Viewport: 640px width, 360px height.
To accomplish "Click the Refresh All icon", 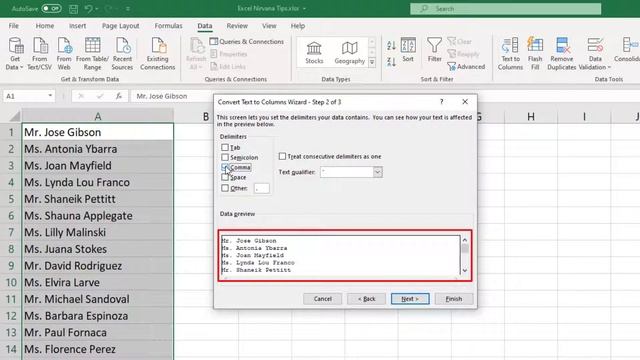I will tap(196, 54).
